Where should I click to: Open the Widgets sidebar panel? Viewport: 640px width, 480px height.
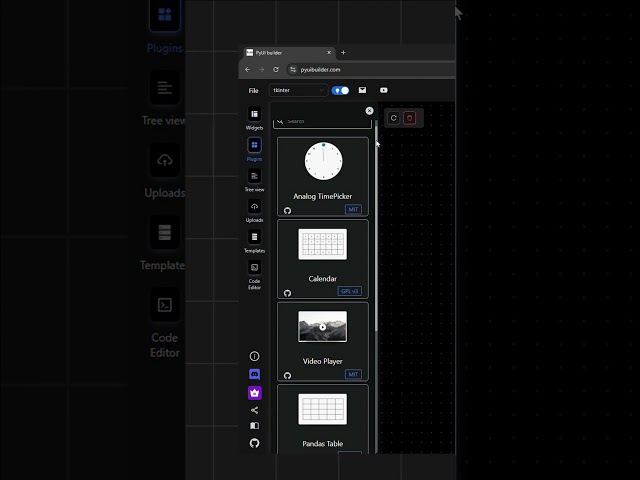[x=254, y=114]
